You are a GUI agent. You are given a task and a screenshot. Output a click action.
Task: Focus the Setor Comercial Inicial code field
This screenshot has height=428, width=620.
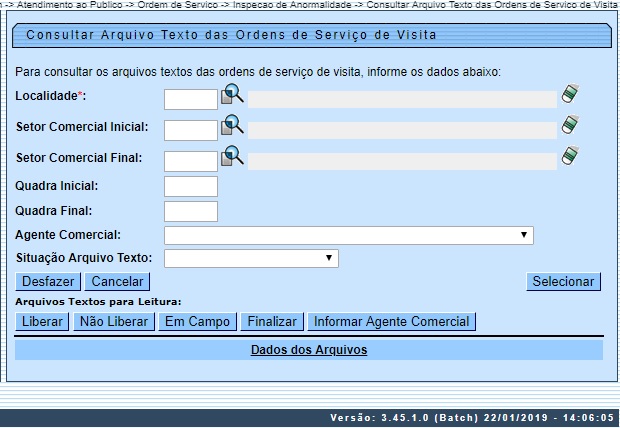[190, 130]
